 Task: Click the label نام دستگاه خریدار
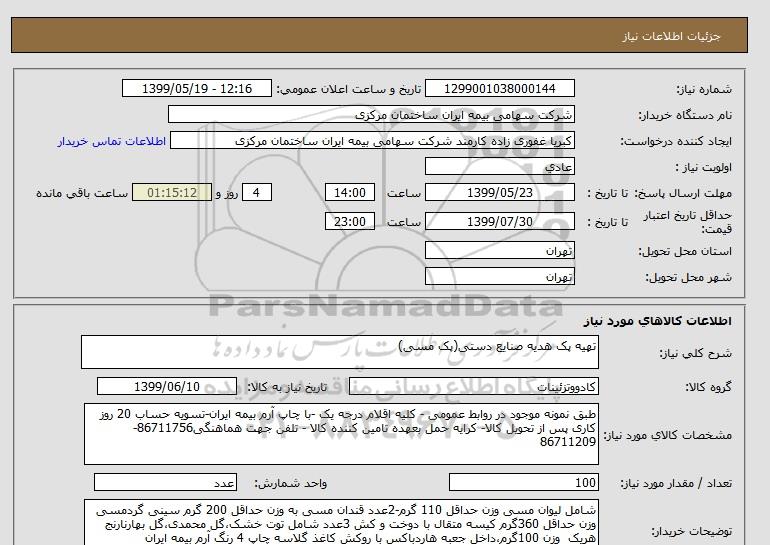[x=685, y=115]
